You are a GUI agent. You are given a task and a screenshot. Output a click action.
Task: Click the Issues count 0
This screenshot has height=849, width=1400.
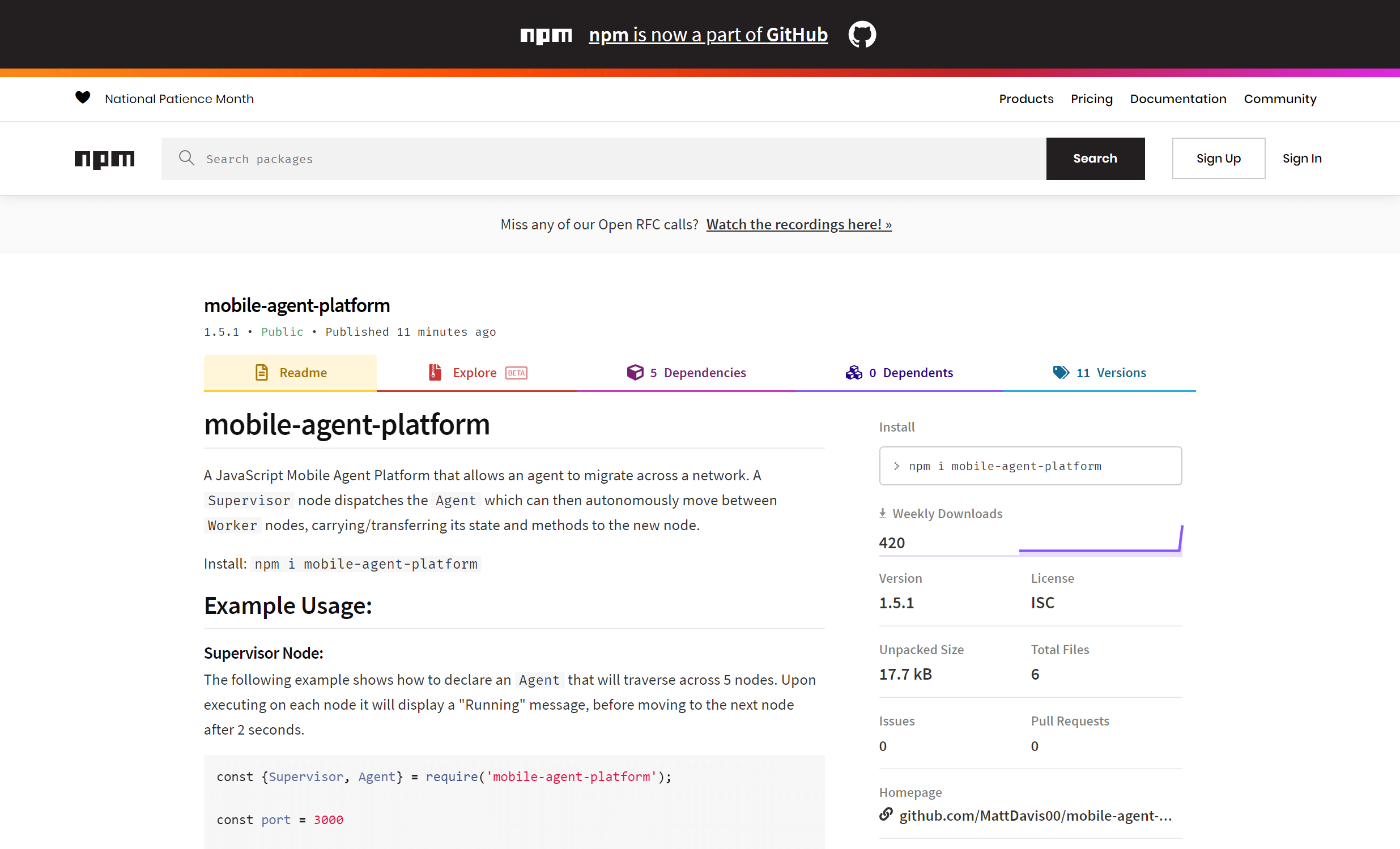(x=882, y=746)
